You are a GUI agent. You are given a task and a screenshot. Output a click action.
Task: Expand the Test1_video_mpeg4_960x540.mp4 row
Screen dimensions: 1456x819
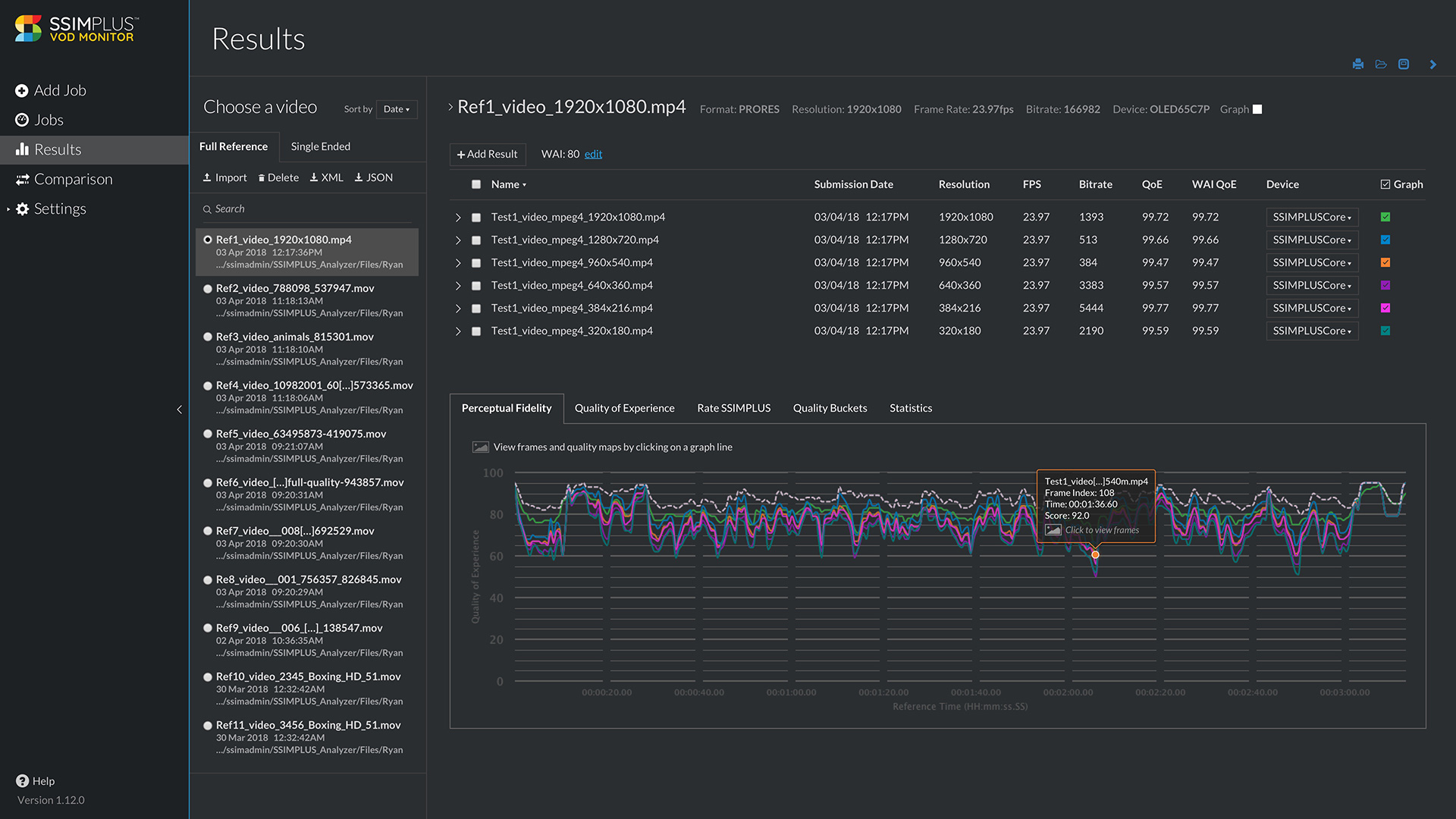pyautogui.click(x=458, y=263)
